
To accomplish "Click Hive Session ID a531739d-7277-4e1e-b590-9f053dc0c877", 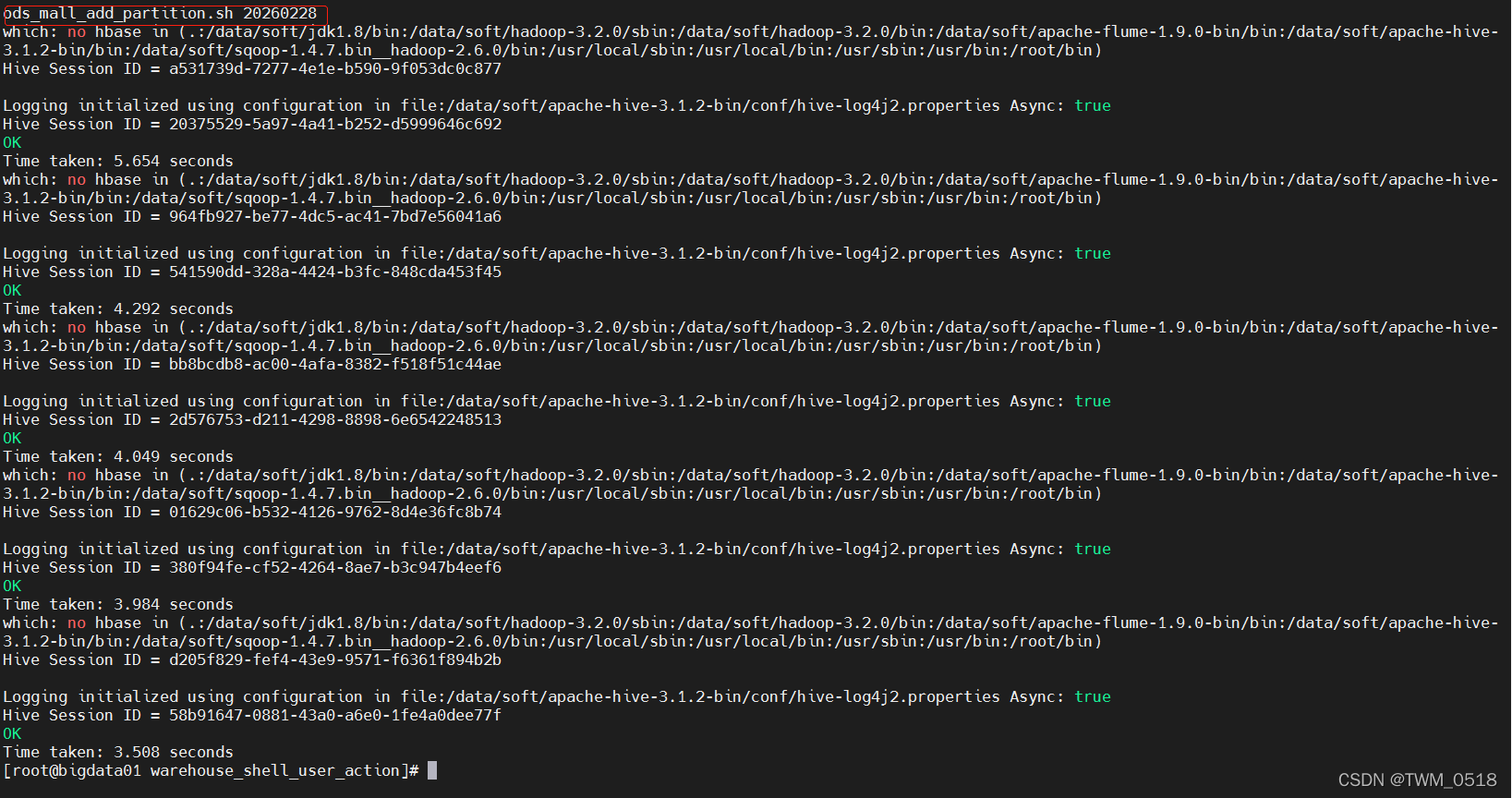I will [252, 69].
